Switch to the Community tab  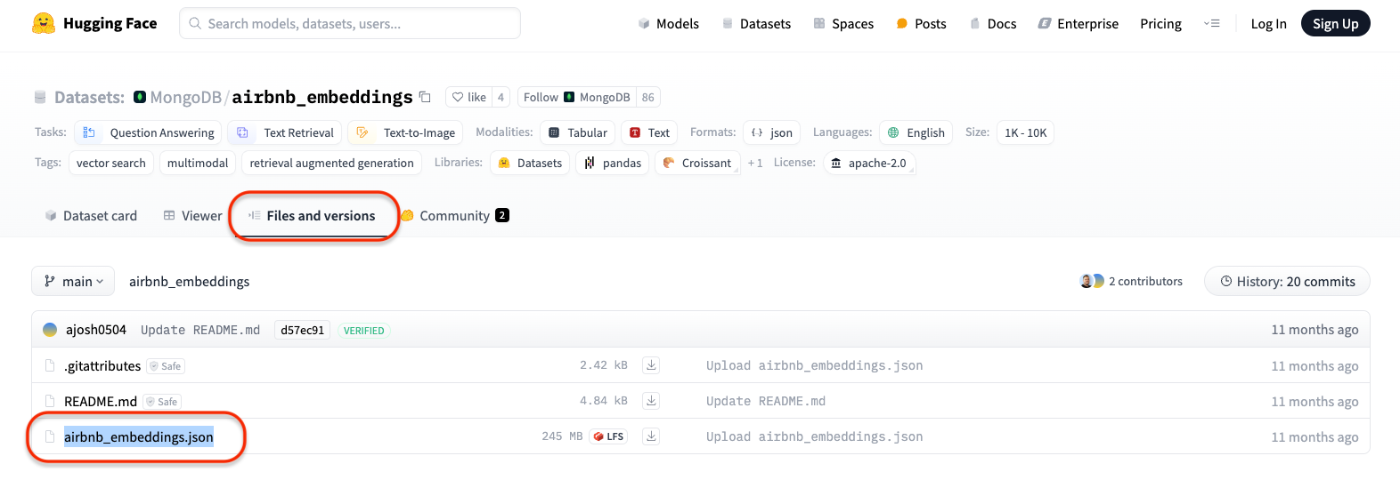click(x=456, y=216)
